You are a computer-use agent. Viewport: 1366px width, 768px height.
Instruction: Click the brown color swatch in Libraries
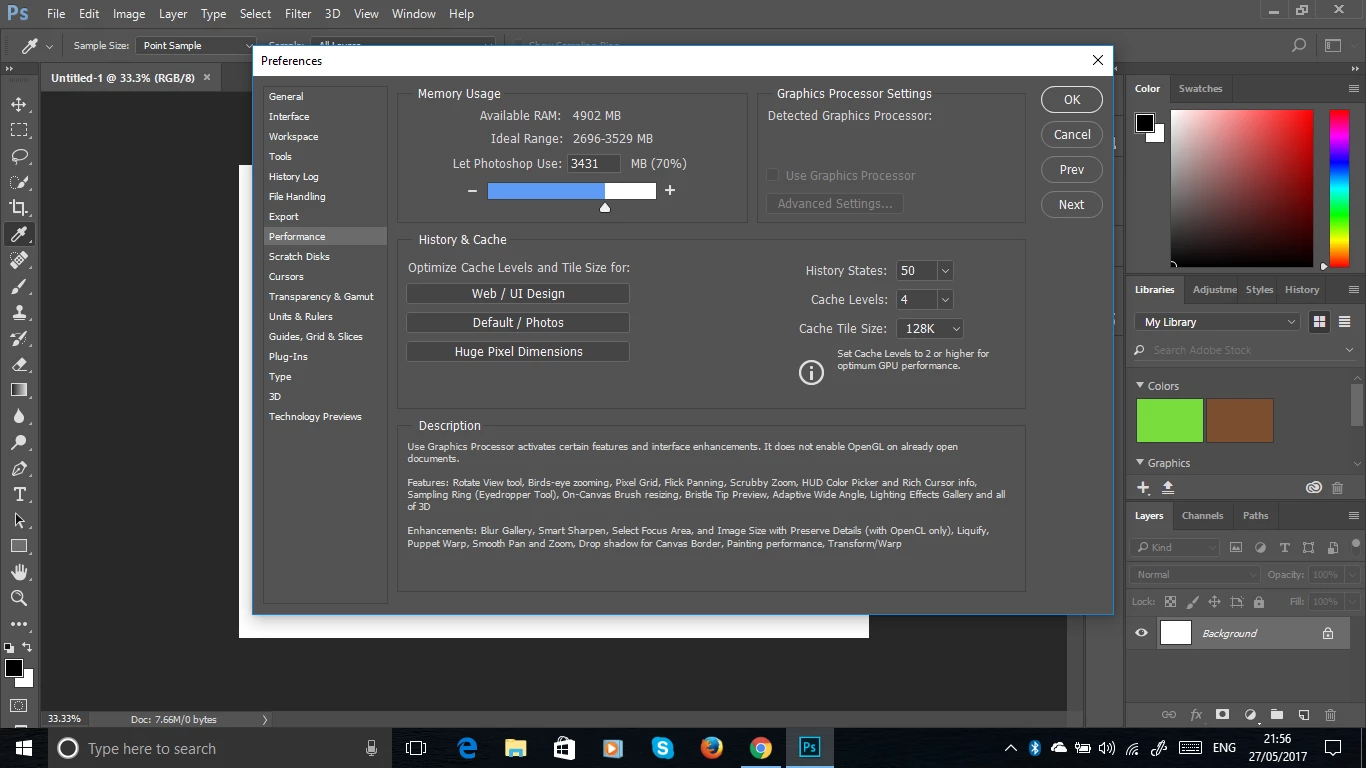coord(1240,420)
